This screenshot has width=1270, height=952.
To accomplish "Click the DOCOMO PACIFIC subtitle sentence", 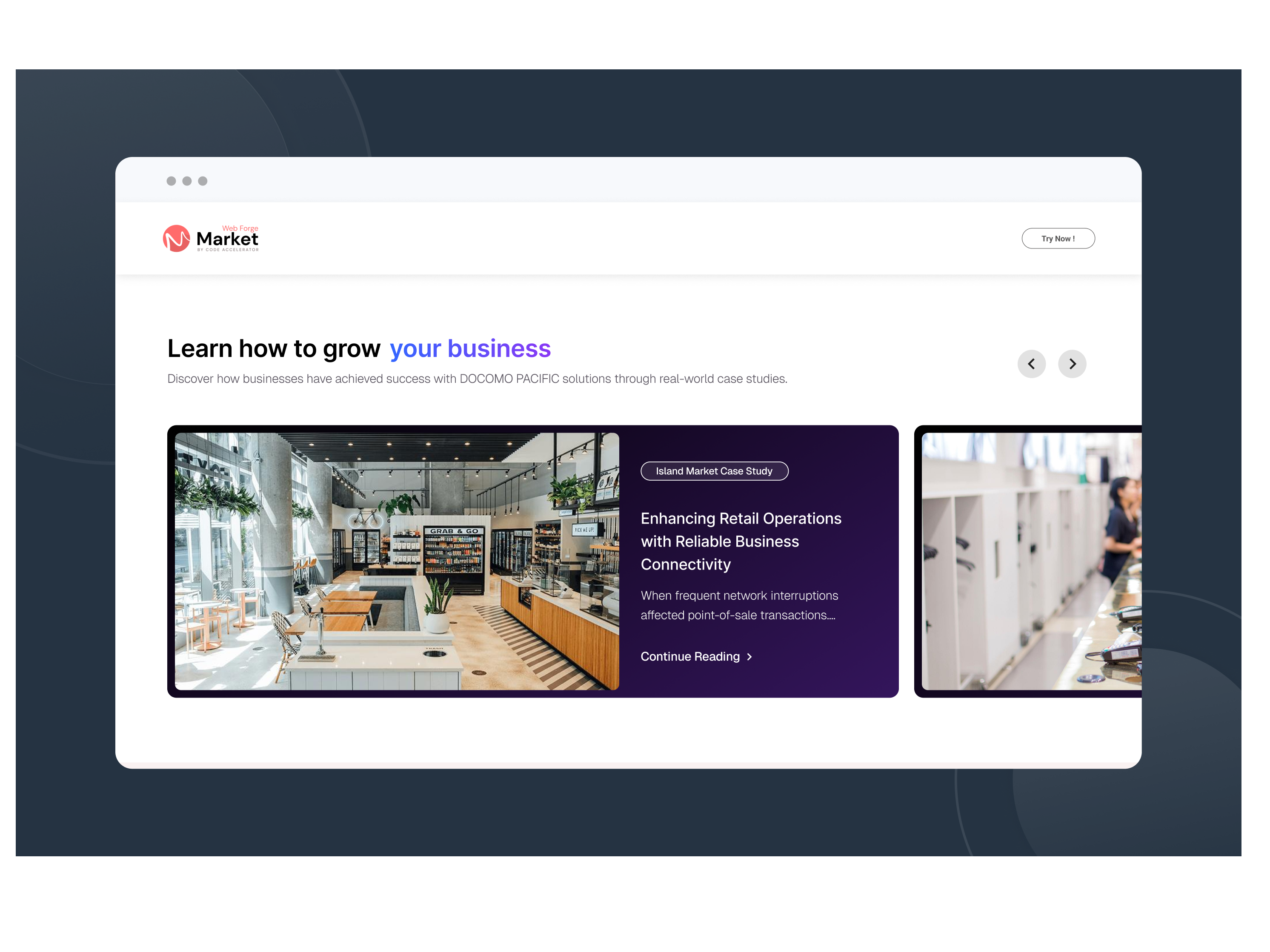I will click(x=477, y=379).
